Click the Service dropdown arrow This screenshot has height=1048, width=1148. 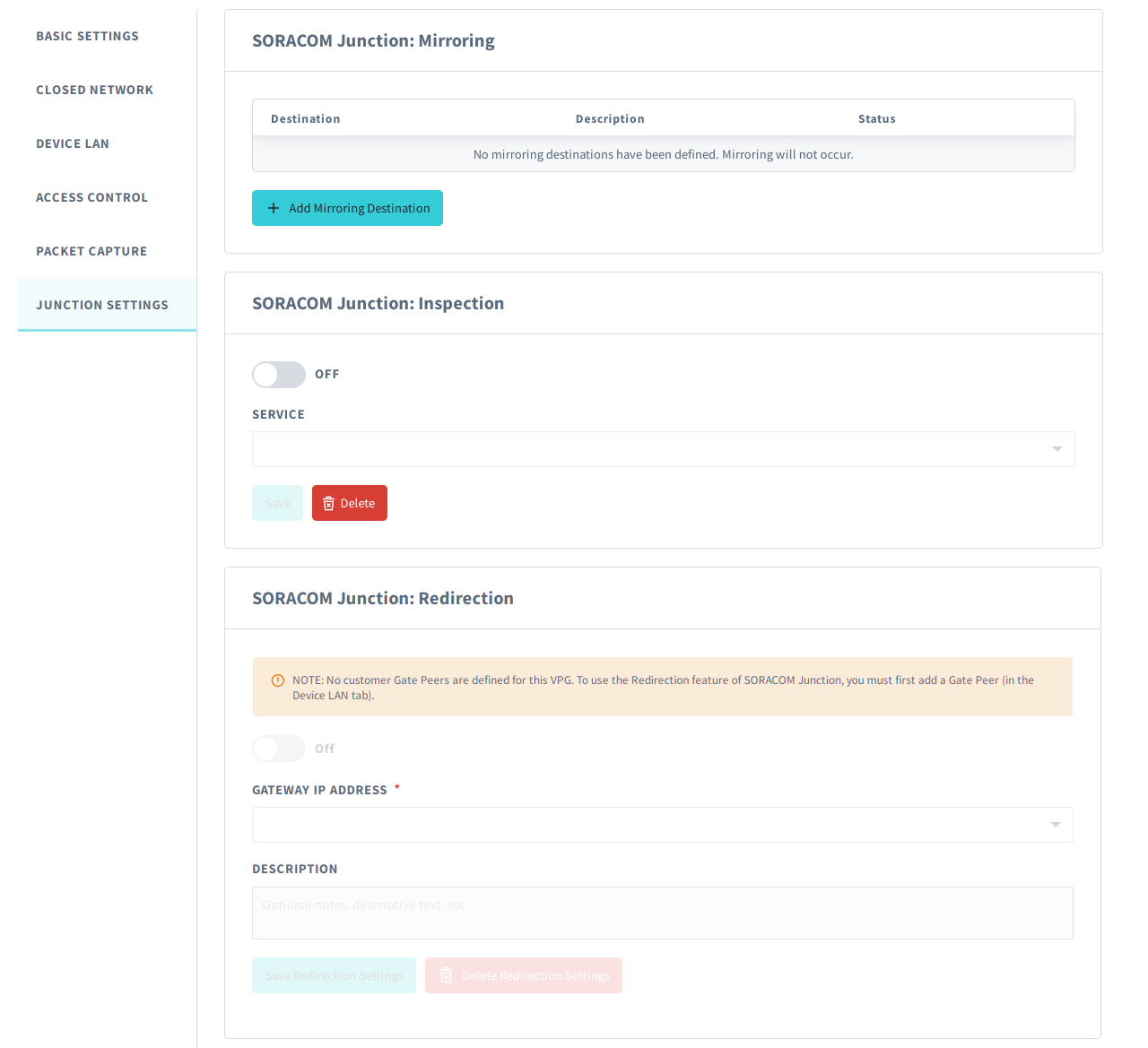[1057, 449]
